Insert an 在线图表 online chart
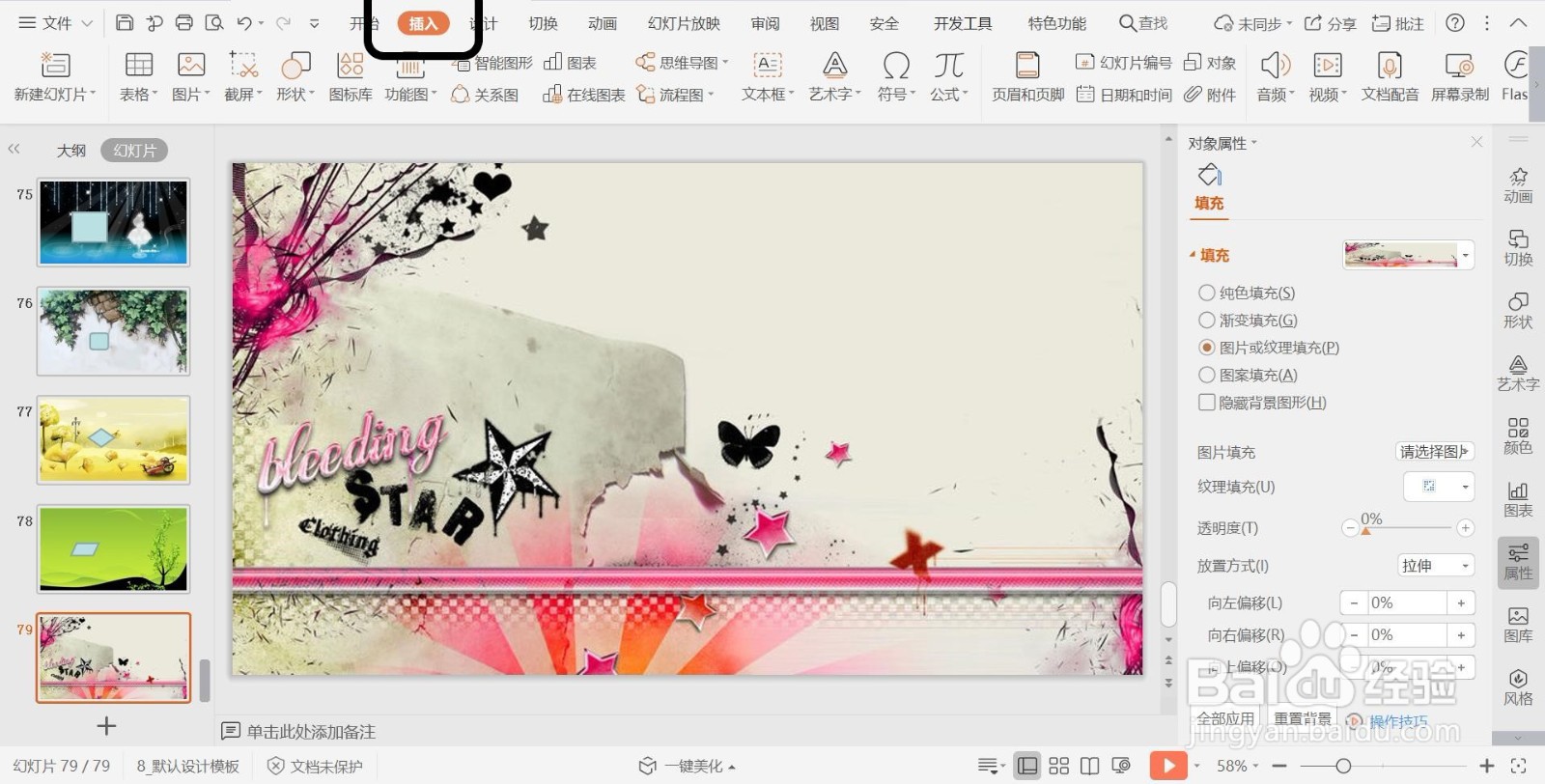This screenshot has height=784, width=1545. pyautogui.click(x=584, y=95)
